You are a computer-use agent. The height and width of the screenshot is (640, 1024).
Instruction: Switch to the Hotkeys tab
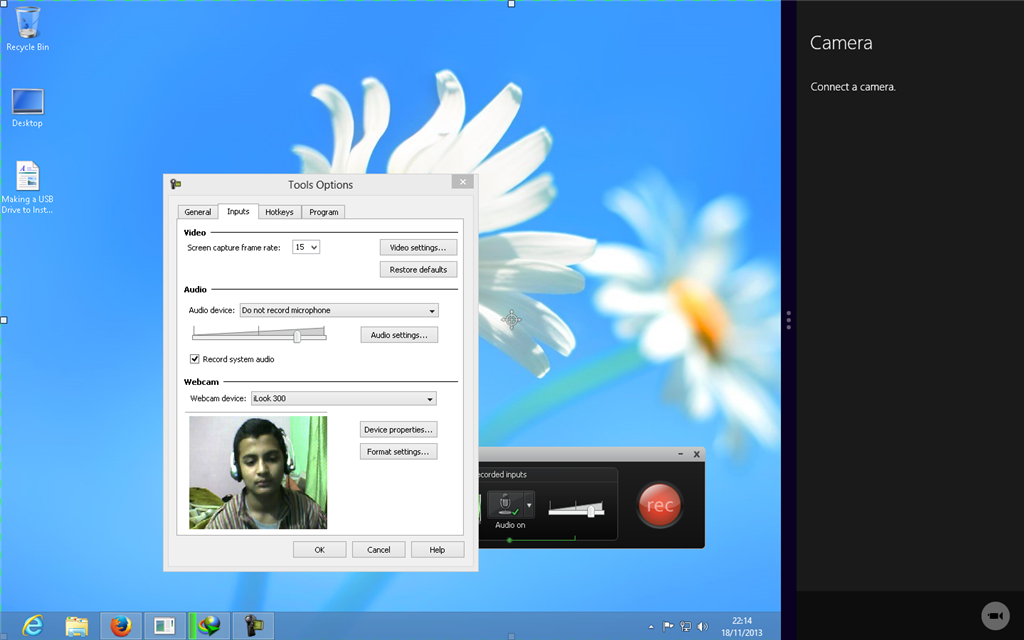coord(279,212)
